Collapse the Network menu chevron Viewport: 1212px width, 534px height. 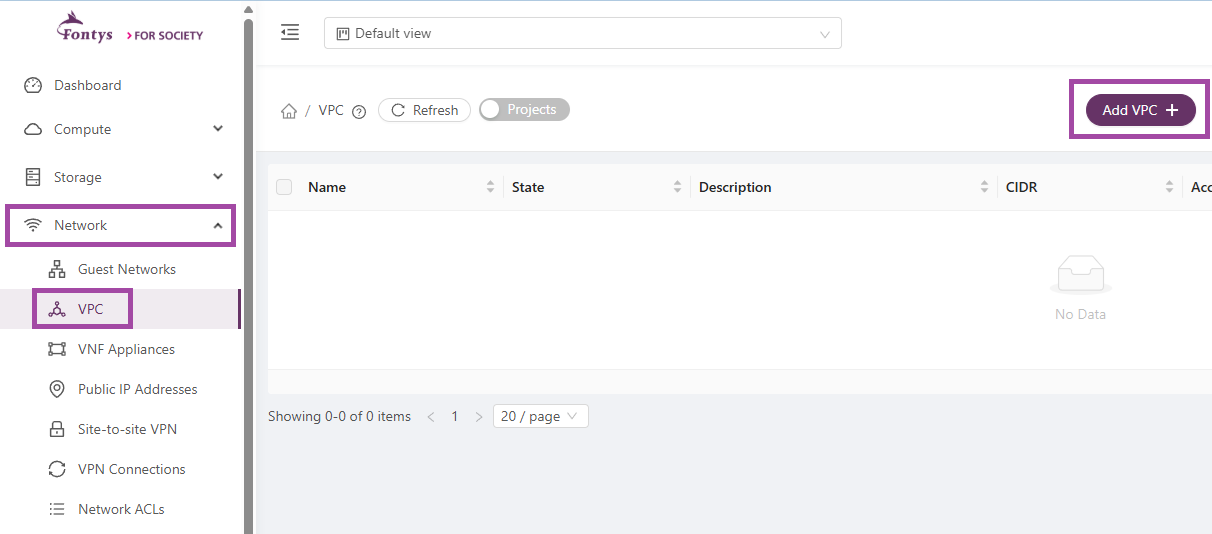click(218, 226)
